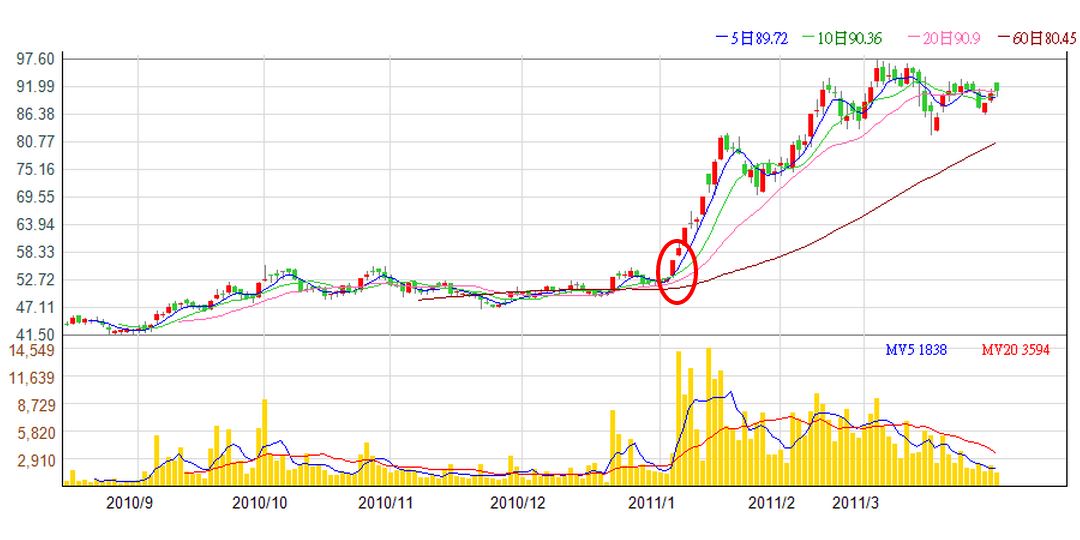The height and width of the screenshot is (540, 1080).
Task: Click the 41.50 price axis label
Action: click(35, 335)
